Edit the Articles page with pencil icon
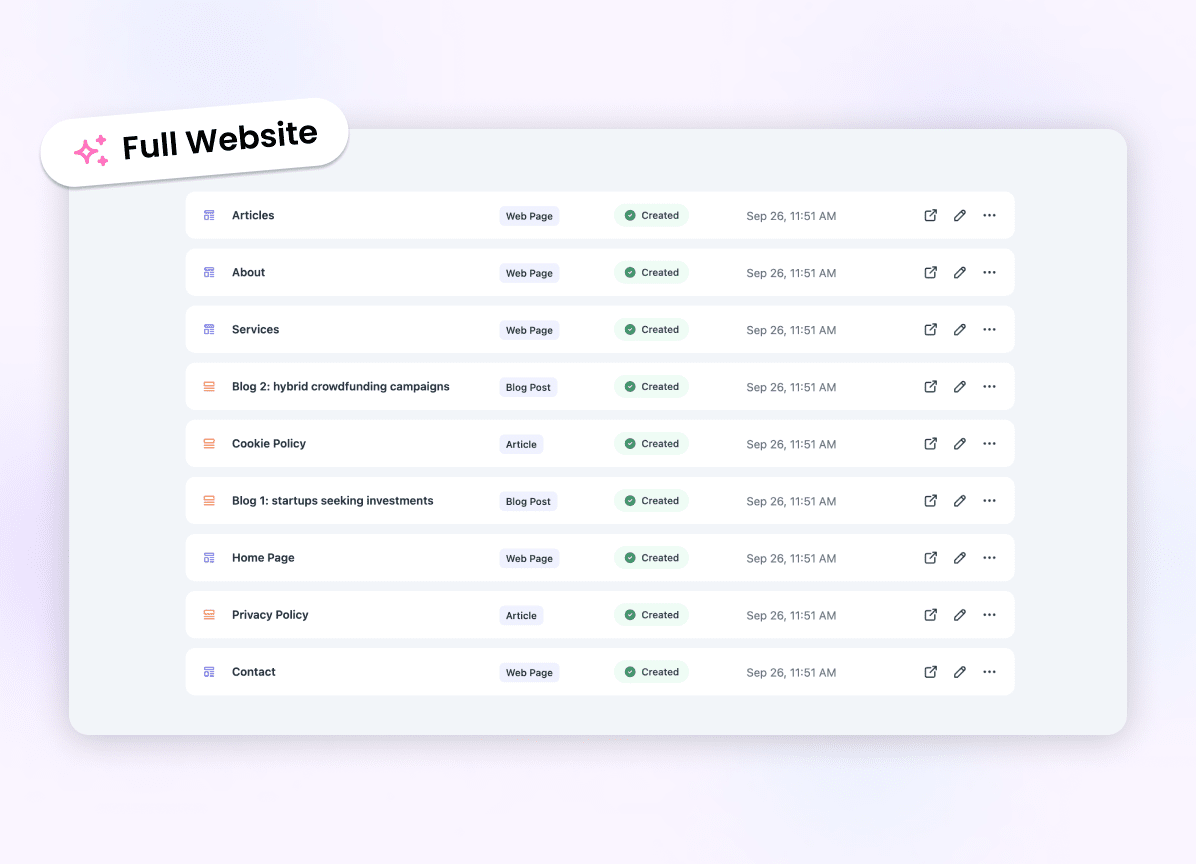 click(960, 215)
